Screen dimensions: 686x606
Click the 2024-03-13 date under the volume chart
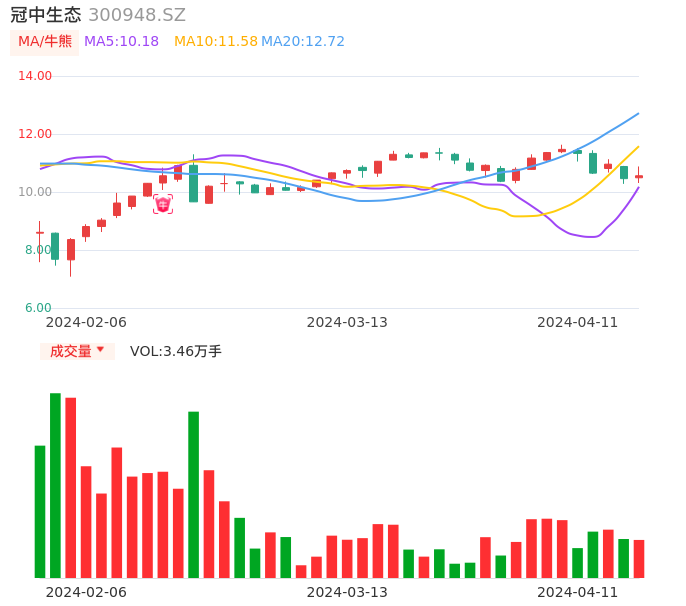coord(347,592)
